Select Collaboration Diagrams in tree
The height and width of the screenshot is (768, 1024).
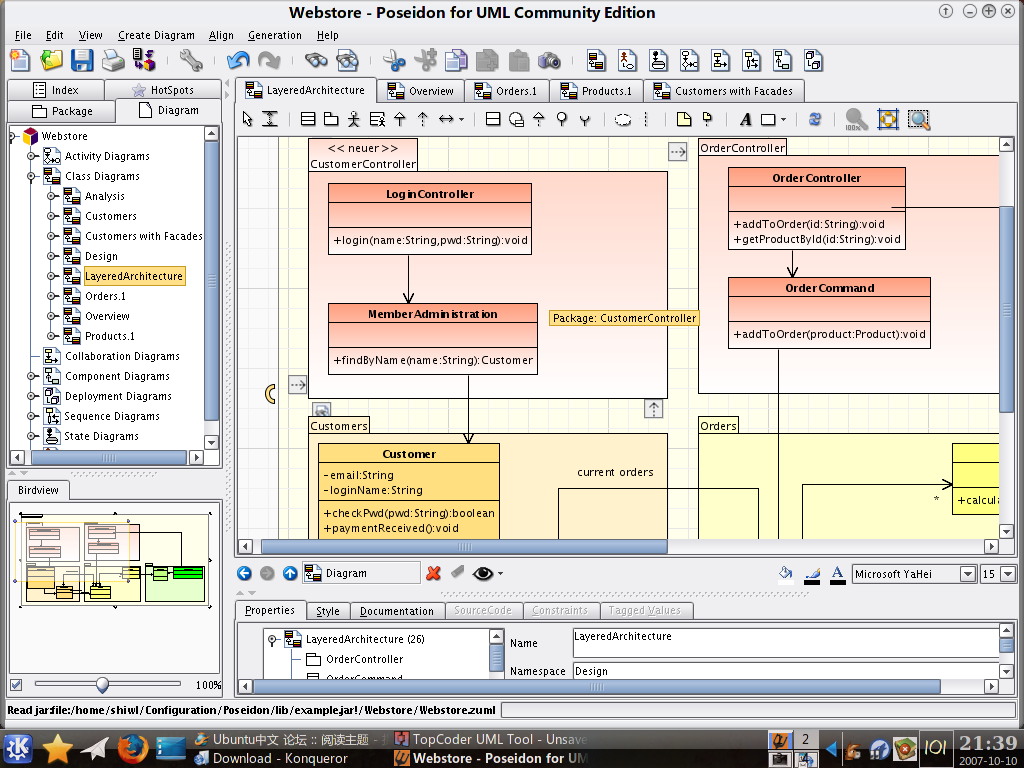point(122,356)
